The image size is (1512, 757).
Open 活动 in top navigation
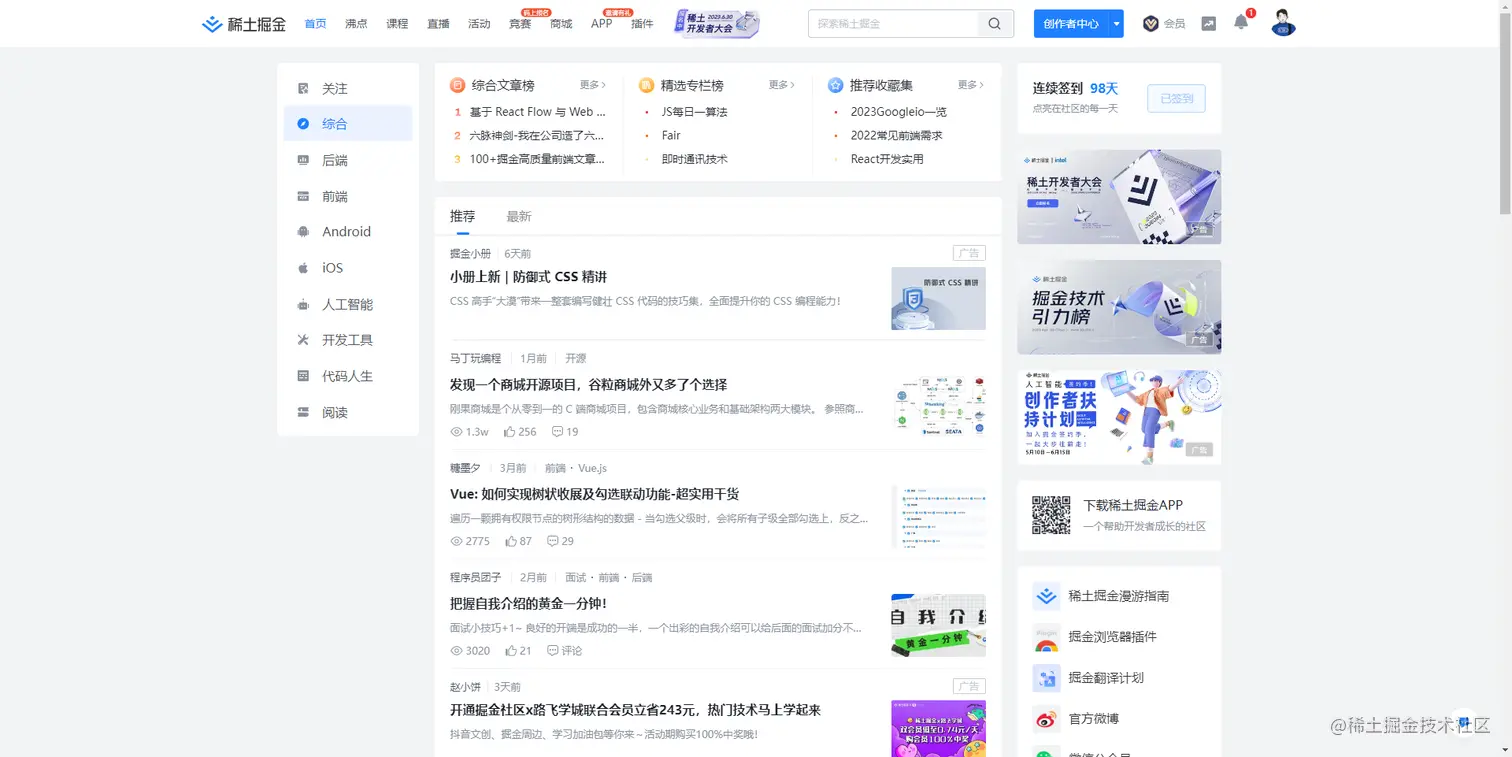[479, 24]
